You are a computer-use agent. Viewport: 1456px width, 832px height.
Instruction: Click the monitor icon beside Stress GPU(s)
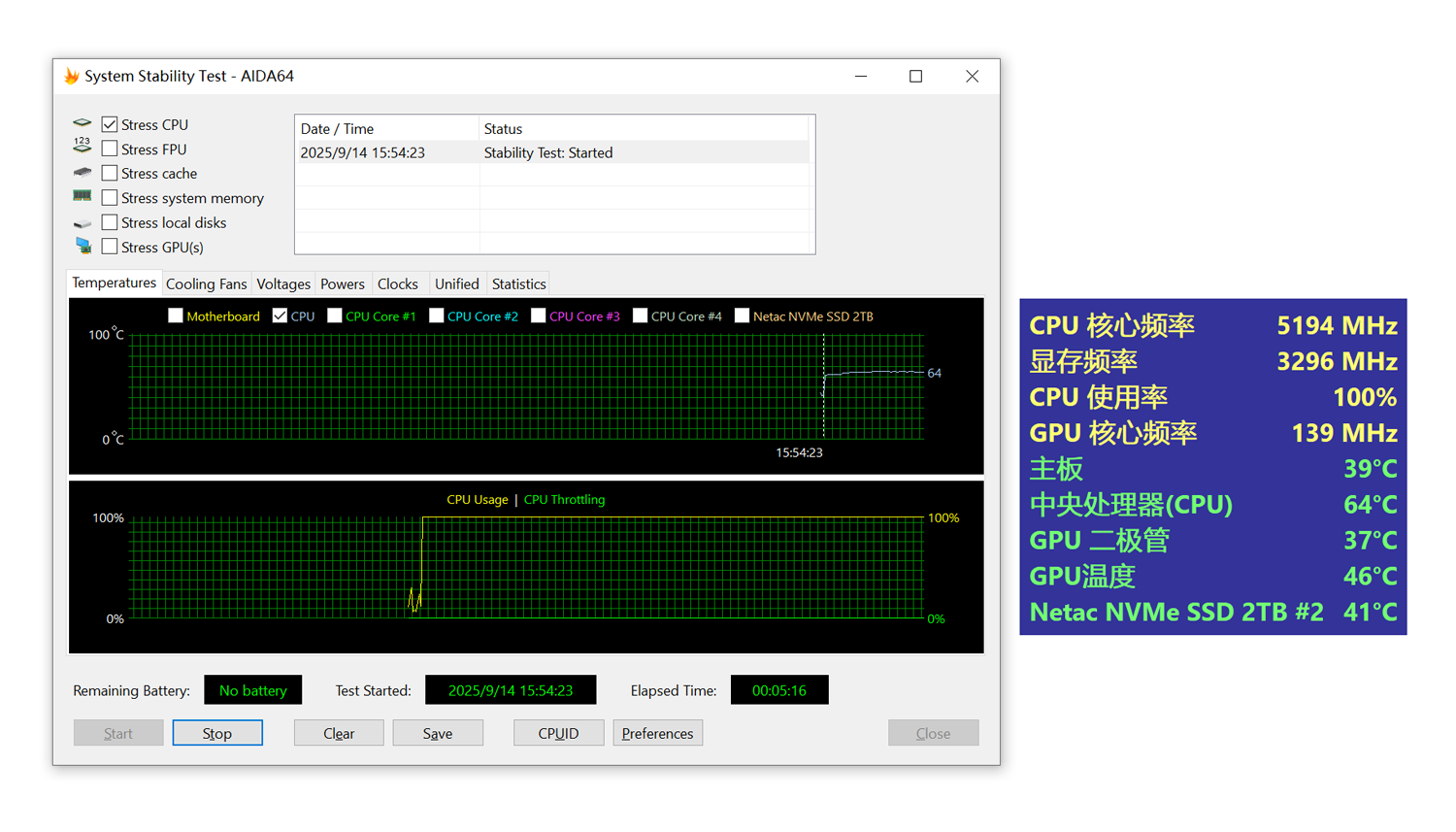pos(83,247)
